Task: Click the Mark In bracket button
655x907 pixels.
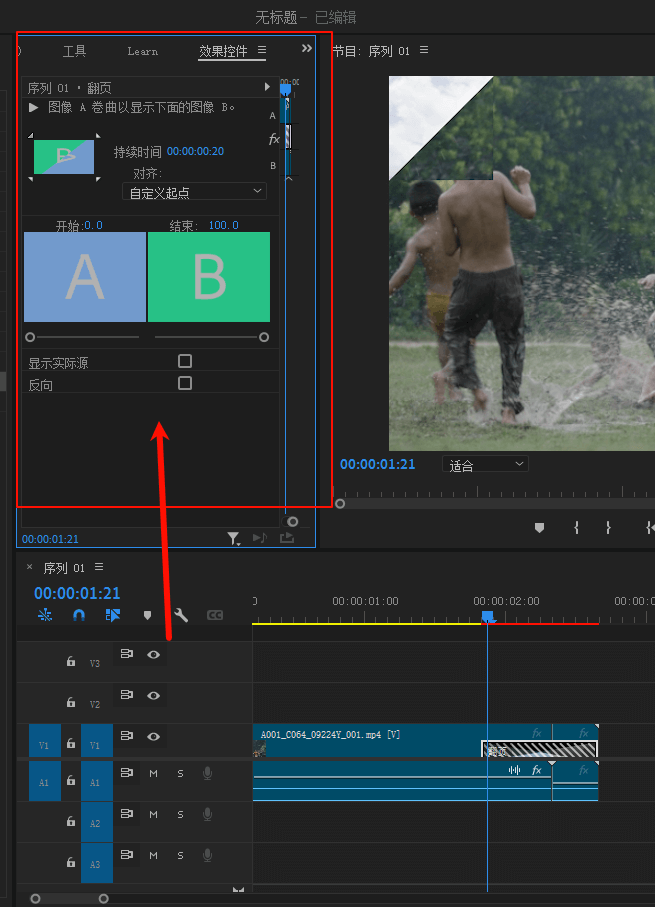Action: (576, 527)
